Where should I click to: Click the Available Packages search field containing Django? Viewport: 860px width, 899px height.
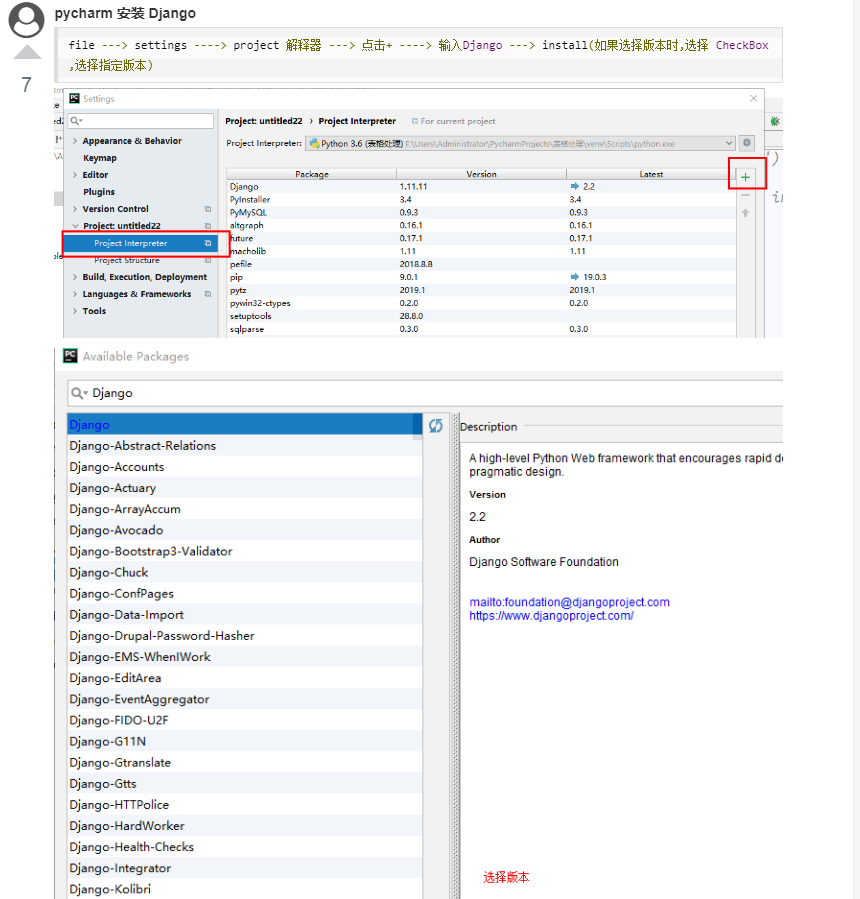coord(424,393)
